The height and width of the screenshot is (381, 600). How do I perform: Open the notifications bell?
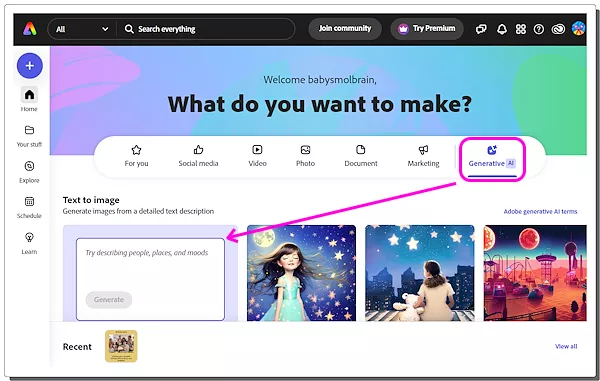click(502, 29)
